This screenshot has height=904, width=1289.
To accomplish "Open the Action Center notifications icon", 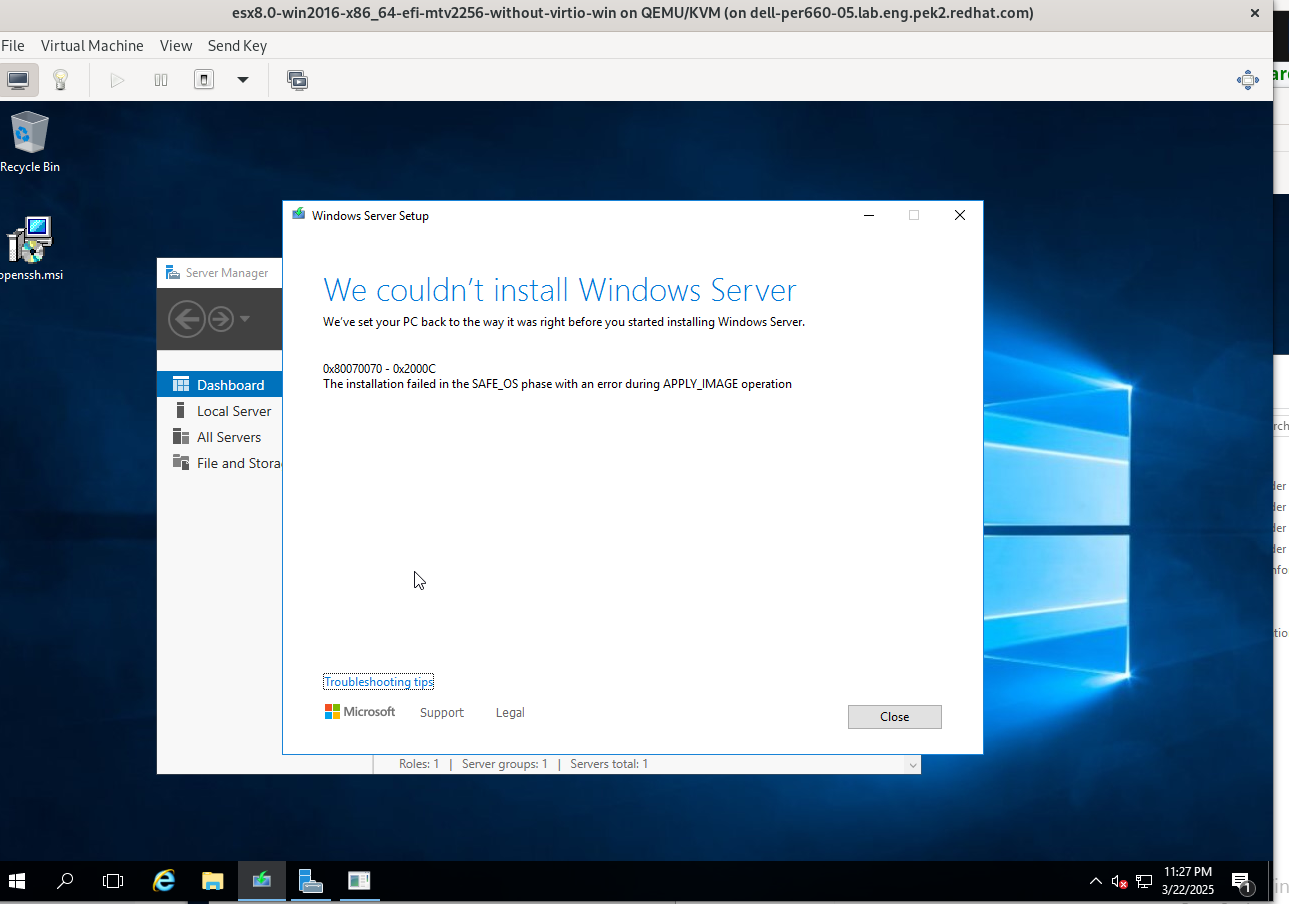I will point(1241,881).
